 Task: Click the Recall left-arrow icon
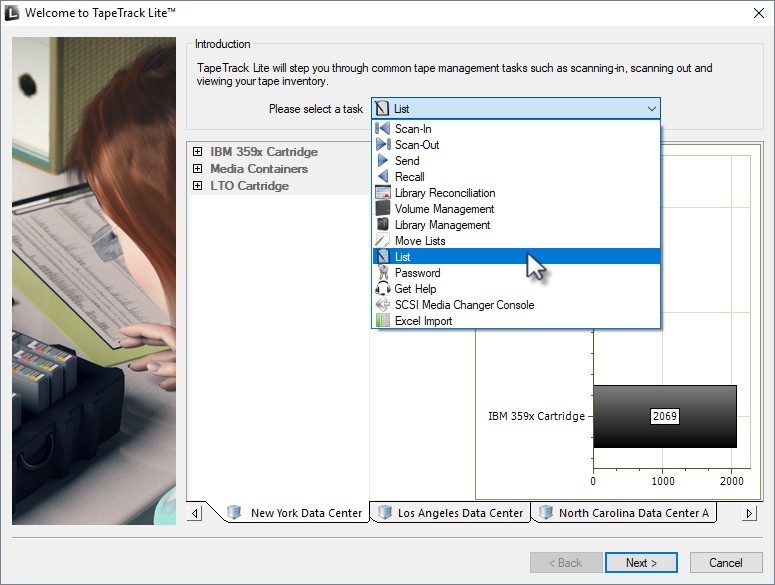coord(383,176)
